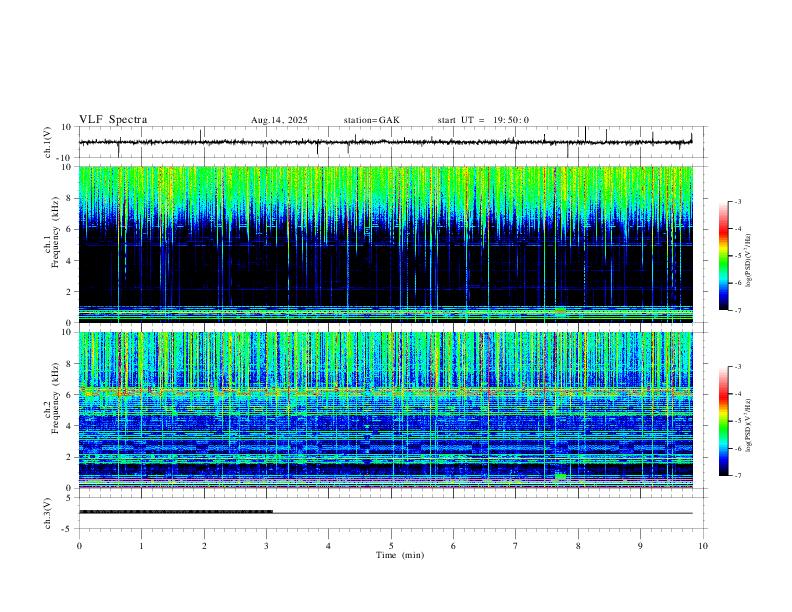Click the "8" kHz tick on ch.1 spectrogram
Image resolution: width=792 pixels, height=612 pixels.
(70, 198)
